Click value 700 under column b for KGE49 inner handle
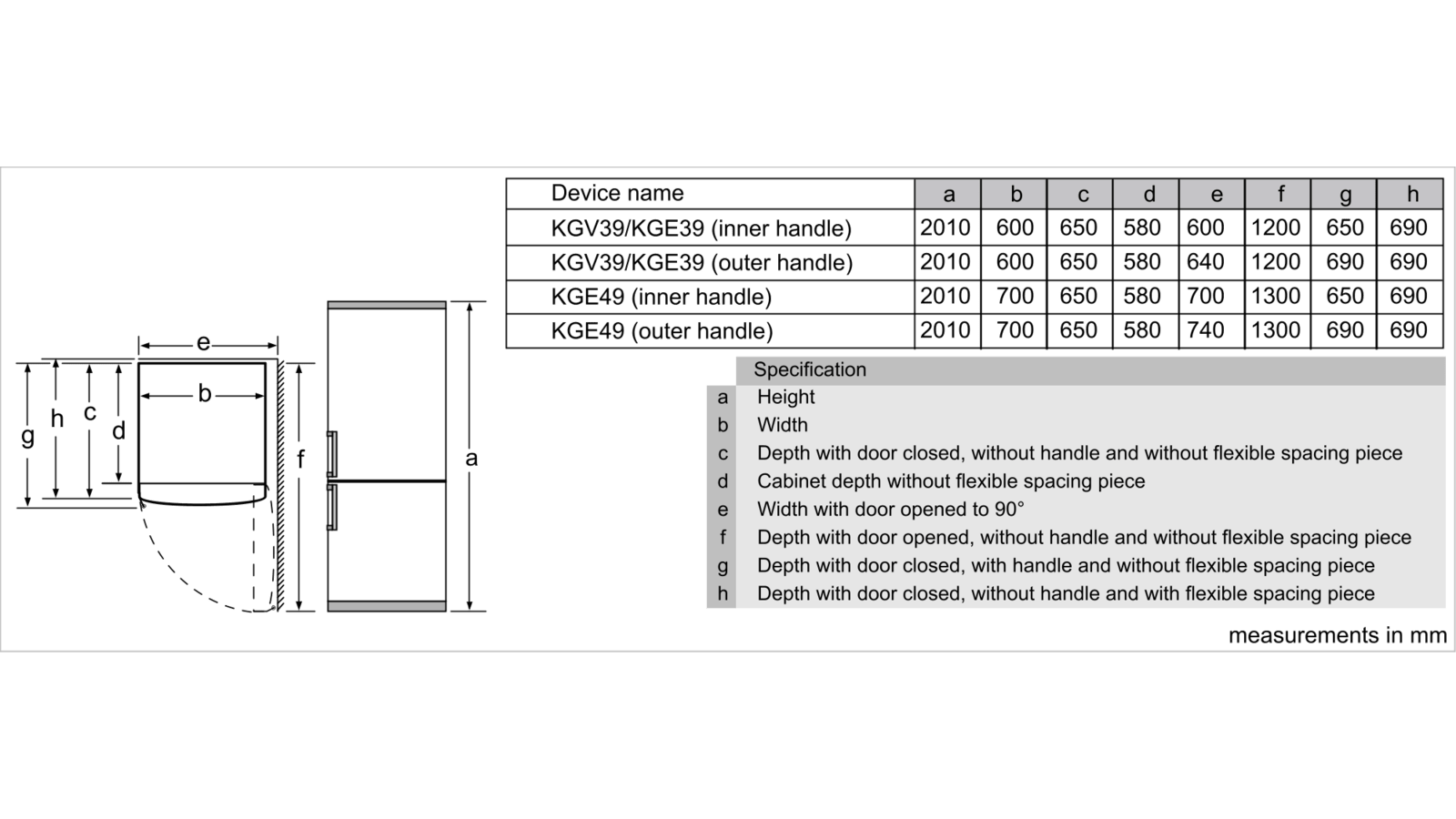The image size is (1456, 819). pos(1015,296)
